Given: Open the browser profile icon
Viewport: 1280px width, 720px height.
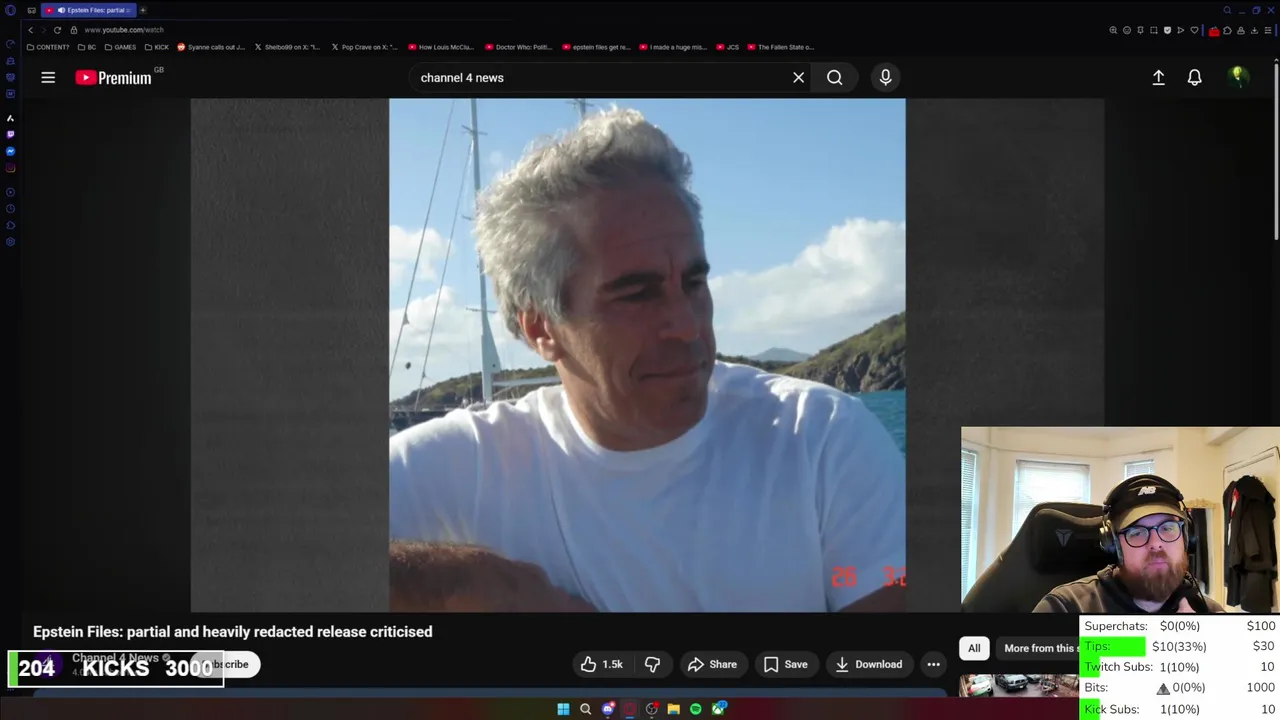Looking at the screenshot, I should point(1241,30).
